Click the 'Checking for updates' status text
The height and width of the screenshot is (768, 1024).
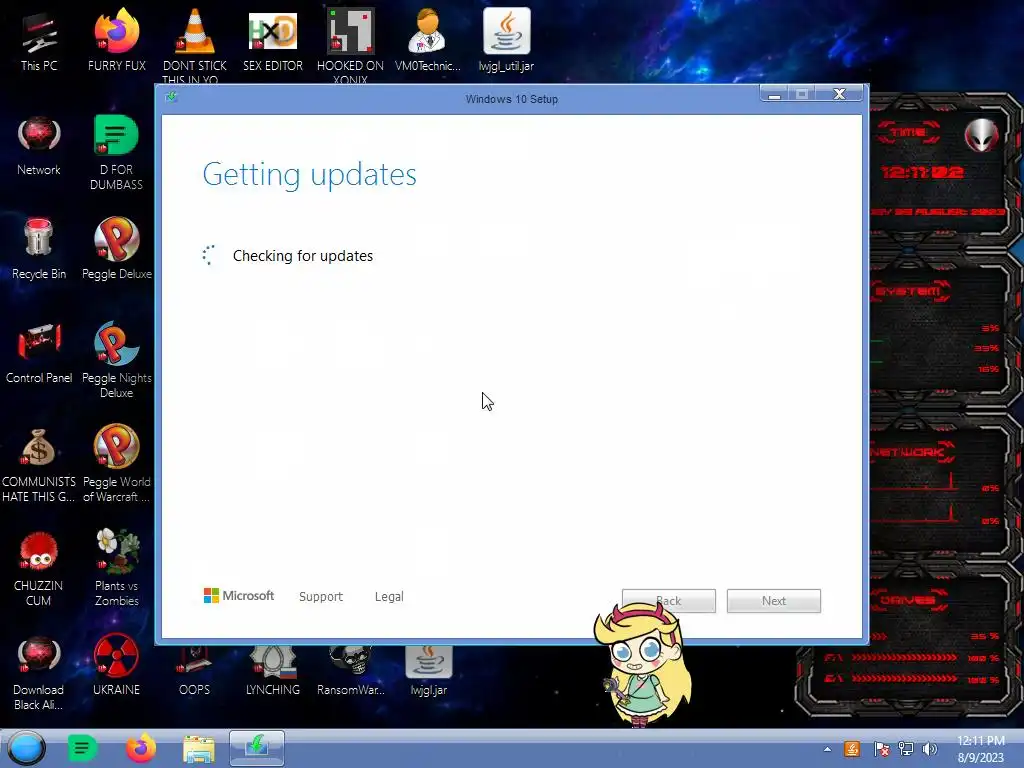[x=303, y=256]
